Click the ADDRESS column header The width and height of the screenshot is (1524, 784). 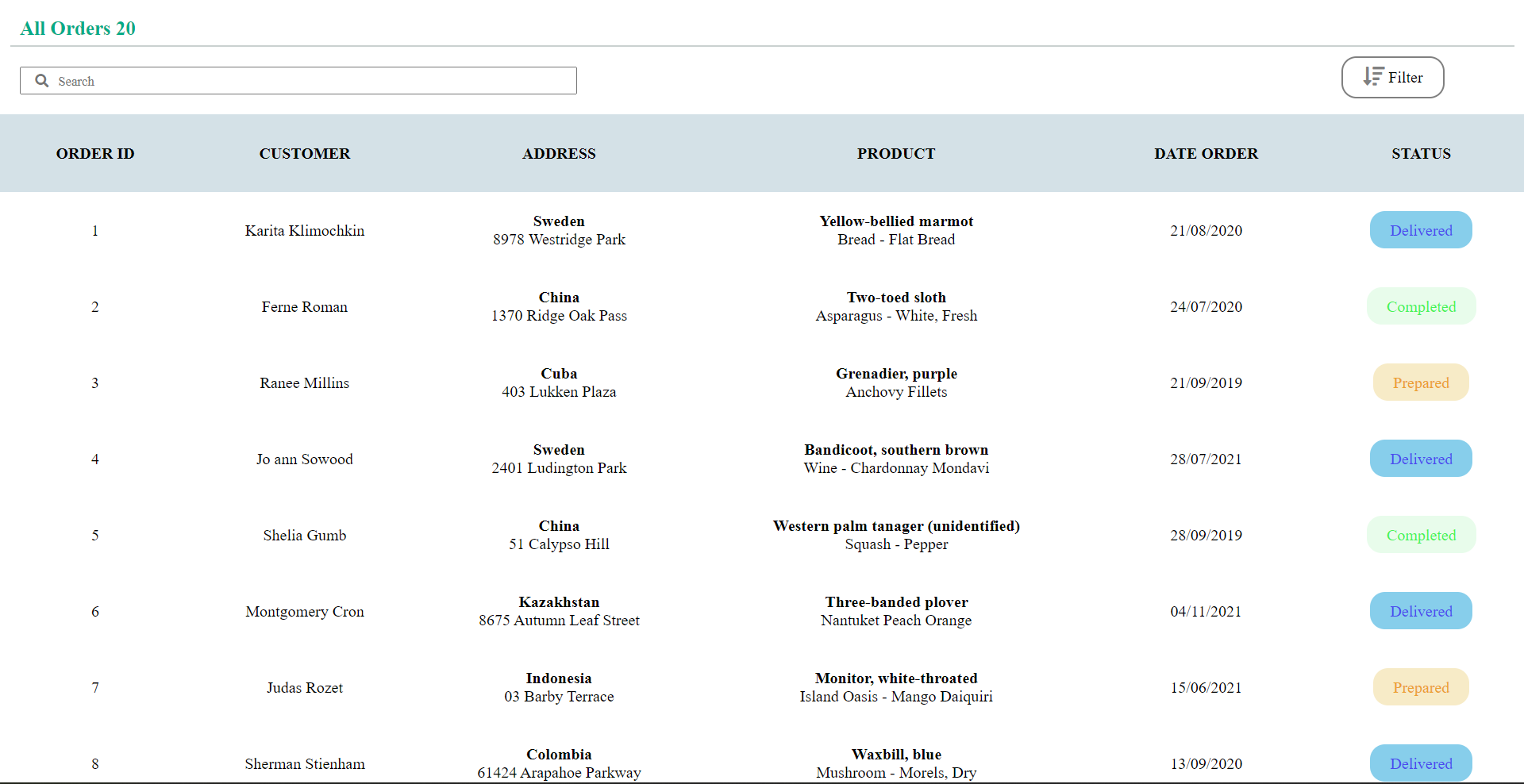pos(559,153)
